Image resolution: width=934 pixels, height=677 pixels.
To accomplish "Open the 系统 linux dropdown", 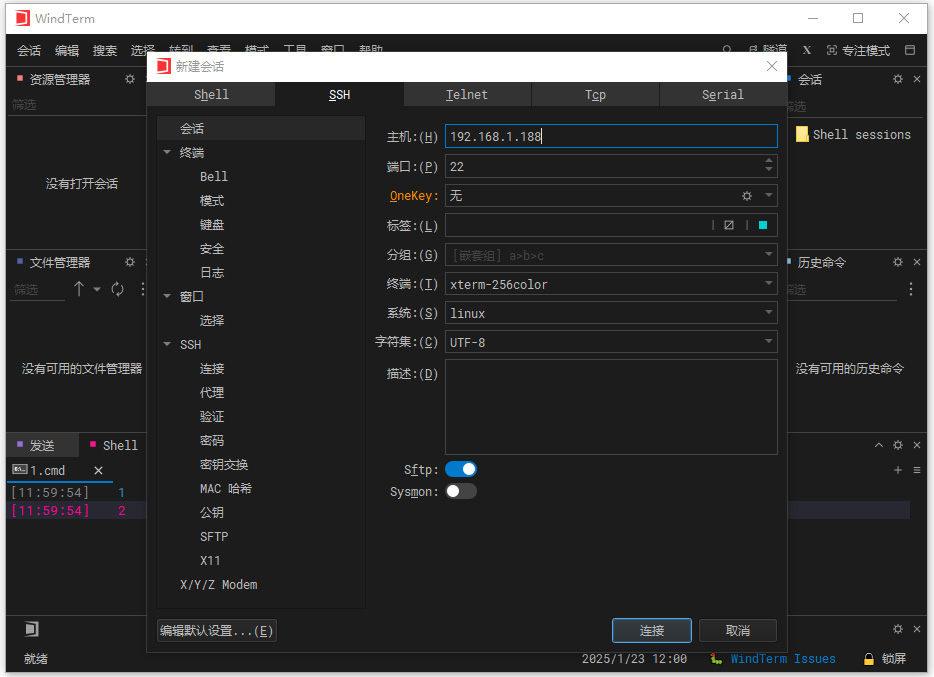I will [x=770, y=314].
